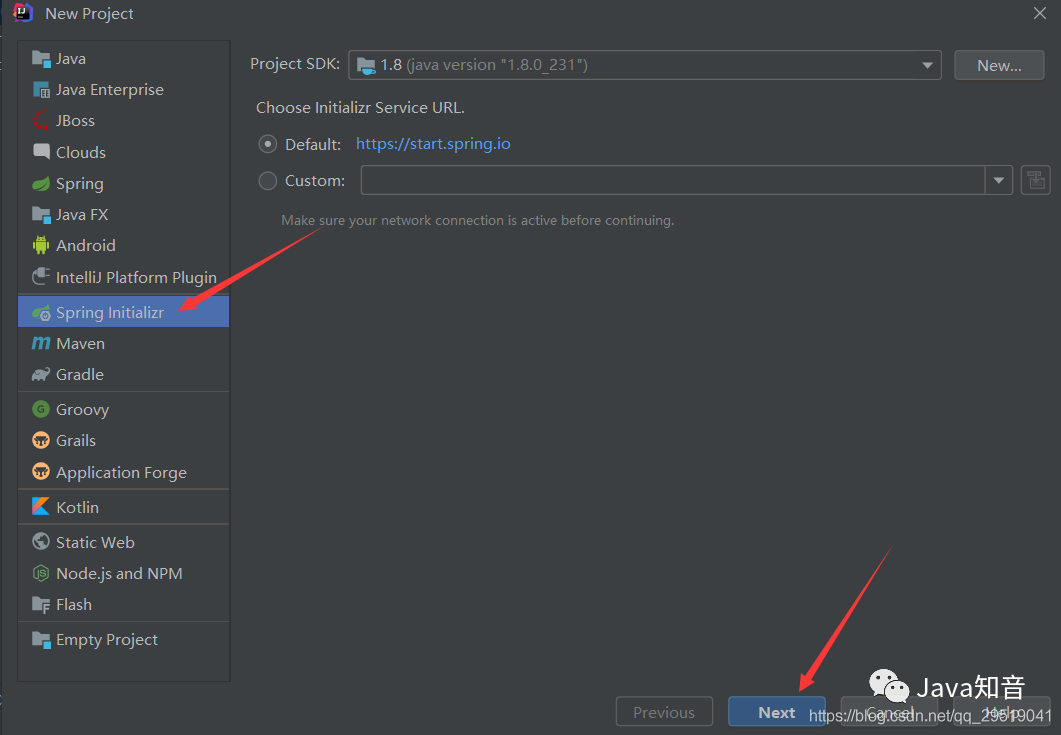This screenshot has width=1061, height=735.
Task: Choose the Maven project type
Action: tap(124, 344)
